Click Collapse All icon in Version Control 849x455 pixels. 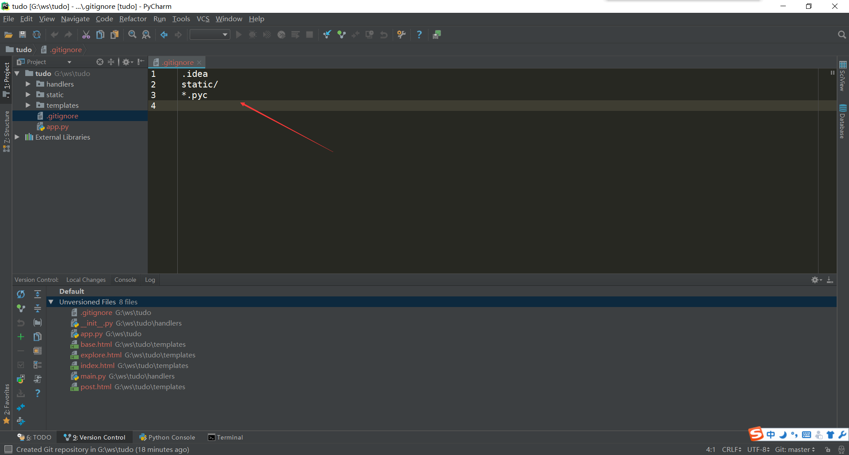[x=37, y=308]
